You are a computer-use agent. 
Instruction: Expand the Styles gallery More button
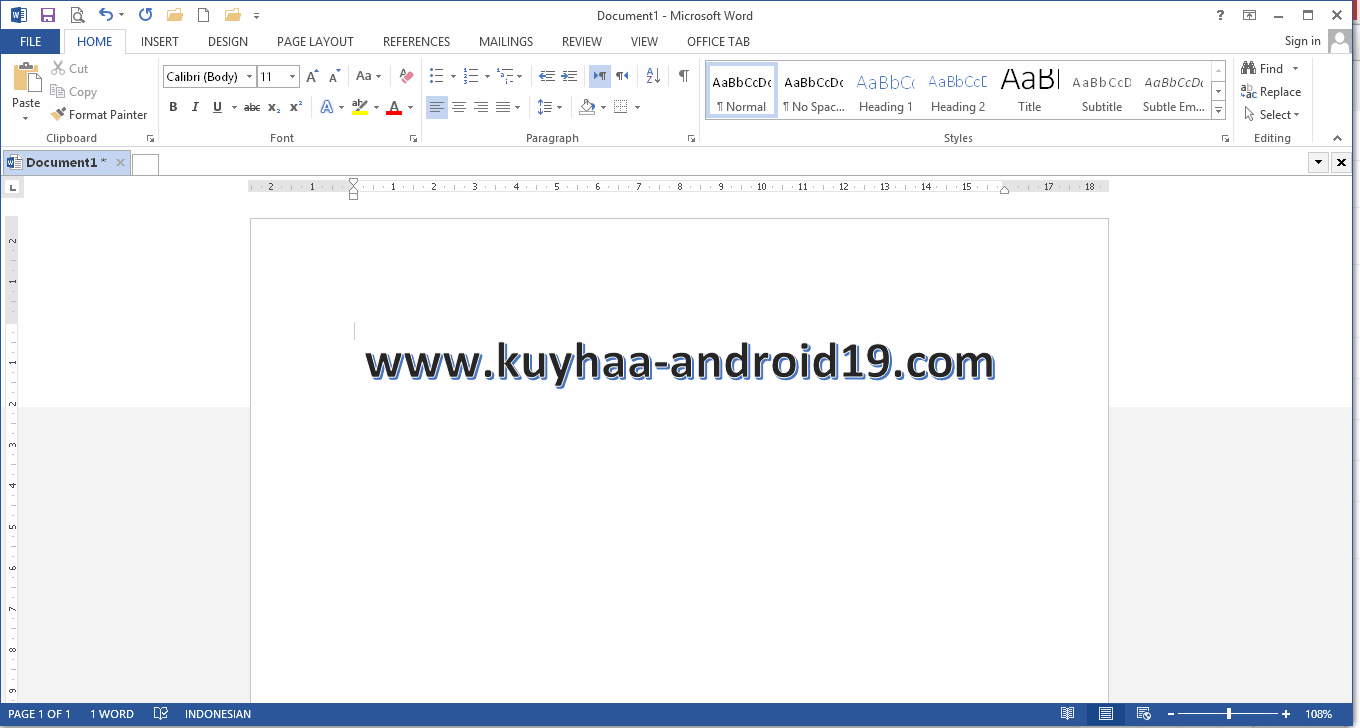tap(1218, 111)
